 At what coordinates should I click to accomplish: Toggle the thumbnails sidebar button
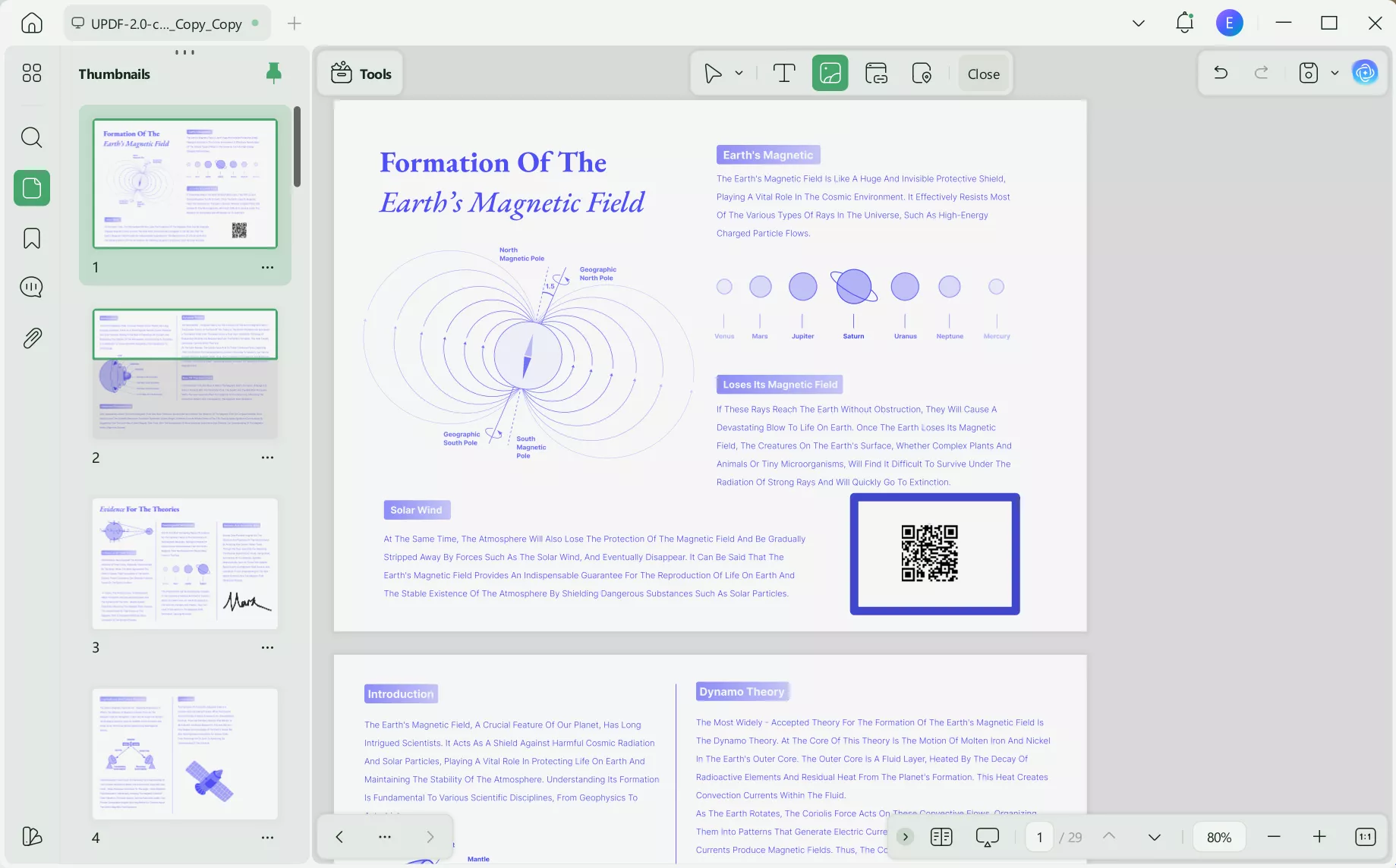tap(31, 187)
